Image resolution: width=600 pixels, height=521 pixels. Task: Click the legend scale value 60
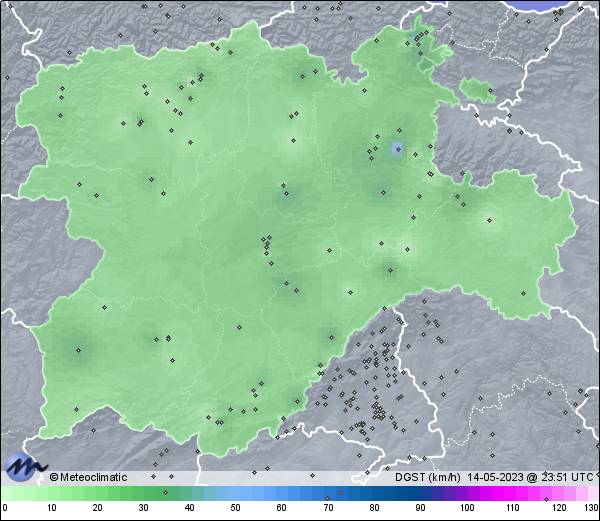pos(282,508)
